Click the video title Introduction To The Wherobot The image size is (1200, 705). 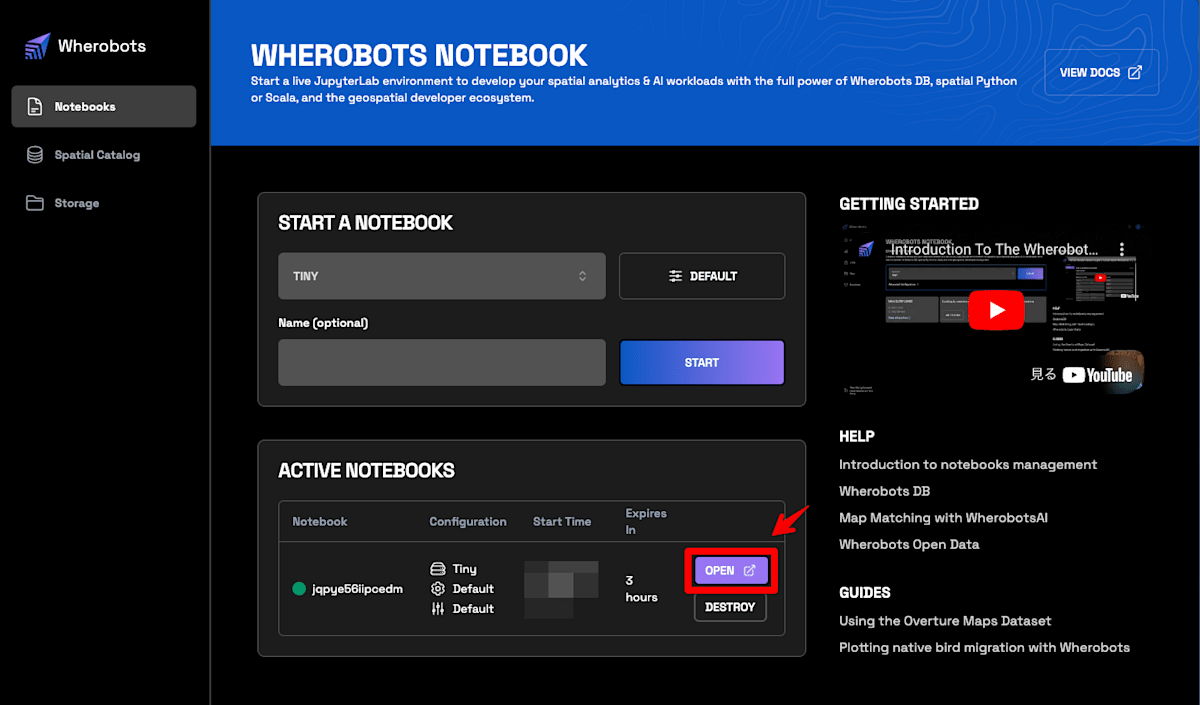point(994,249)
